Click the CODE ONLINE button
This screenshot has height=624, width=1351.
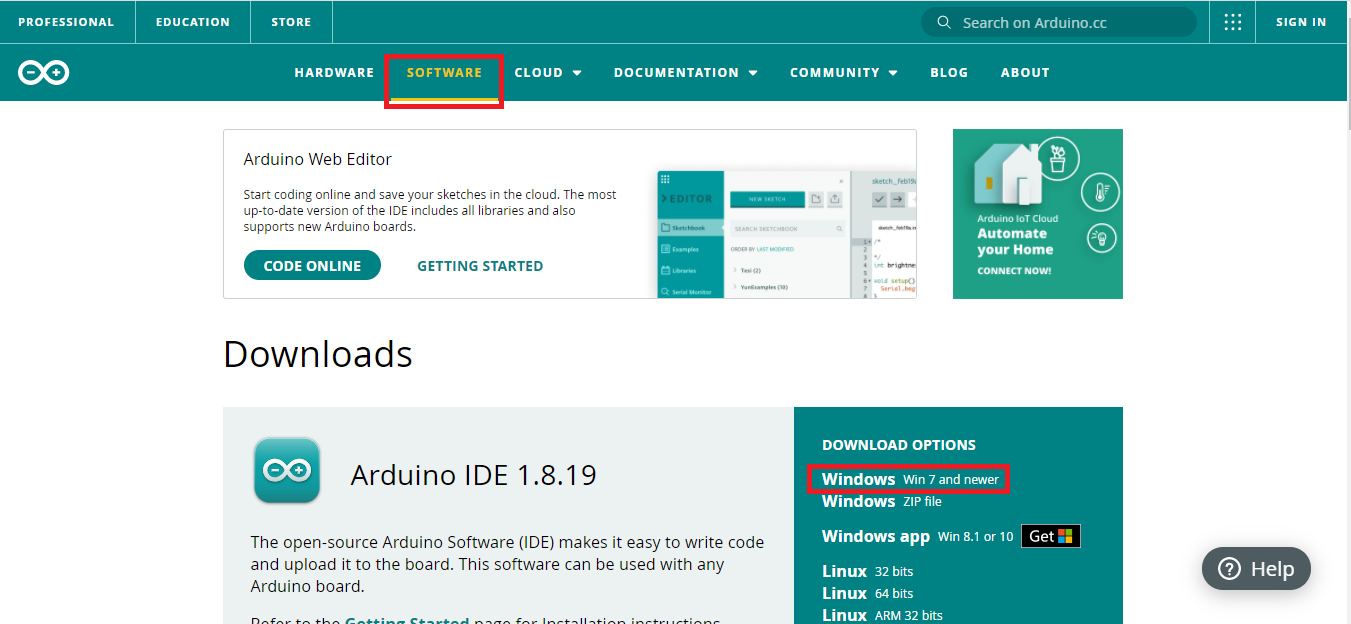(312, 265)
